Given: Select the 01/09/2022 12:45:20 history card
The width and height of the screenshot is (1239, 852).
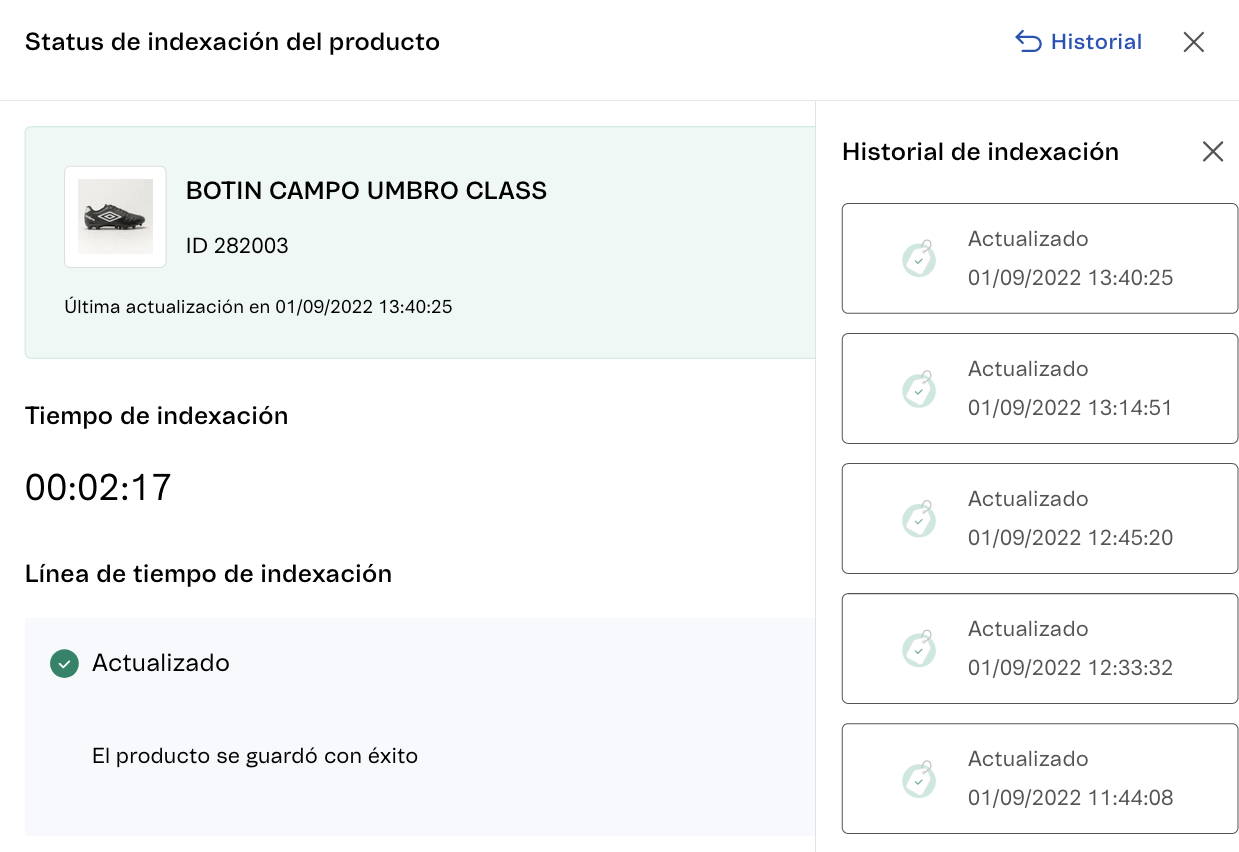Looking at the screenshot, I should pyautogui.click(x=1040, y=518).
